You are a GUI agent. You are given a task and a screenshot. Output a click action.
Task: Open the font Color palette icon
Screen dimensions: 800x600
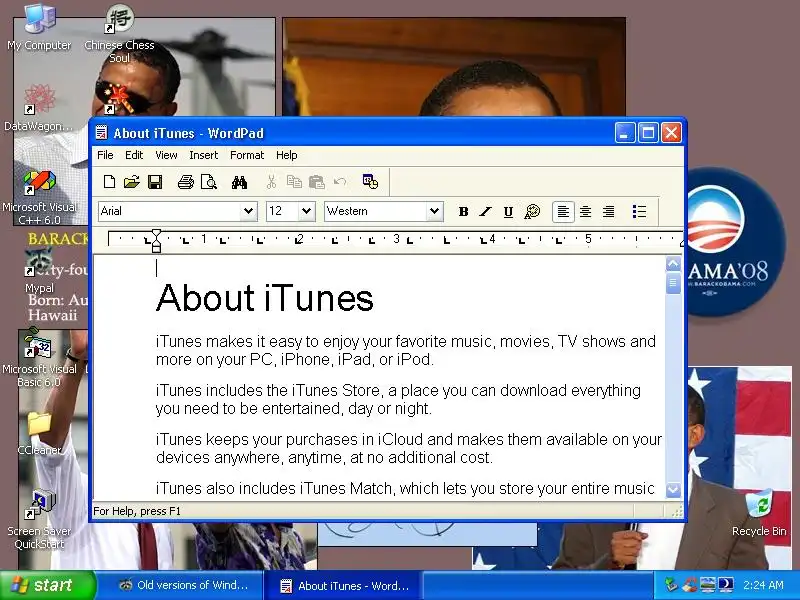(x=532, y=211)
